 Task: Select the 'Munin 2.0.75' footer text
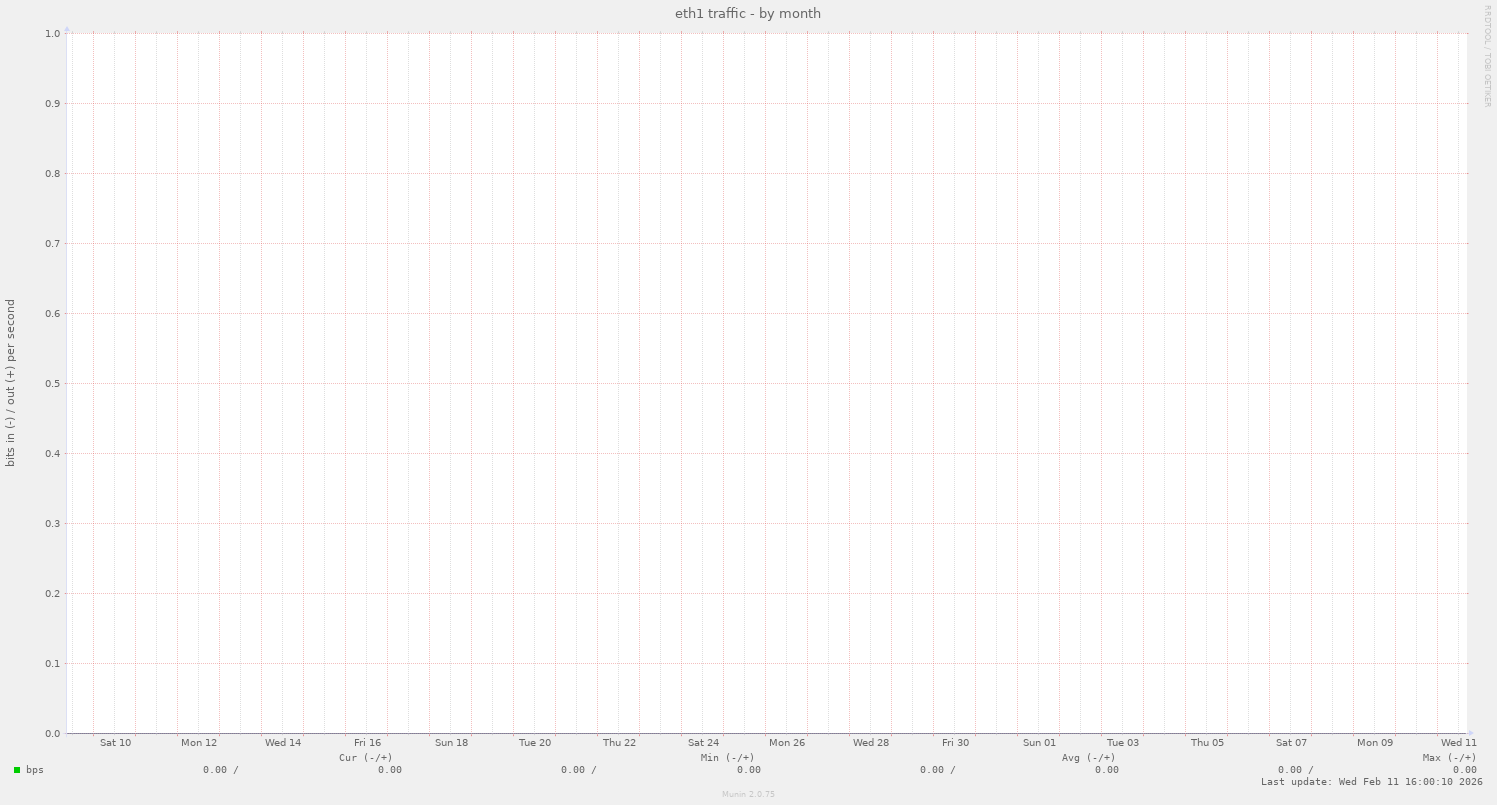(x=747, y=794)
